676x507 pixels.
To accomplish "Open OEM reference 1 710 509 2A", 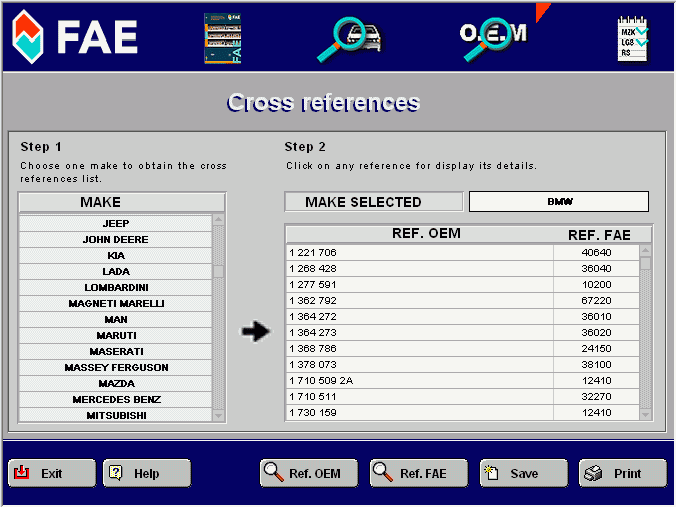I will (x=419, y=380).
